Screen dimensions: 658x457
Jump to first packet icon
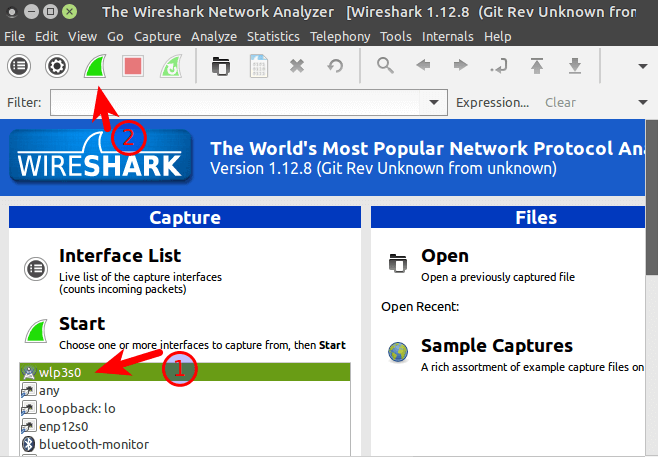point(537,67)
